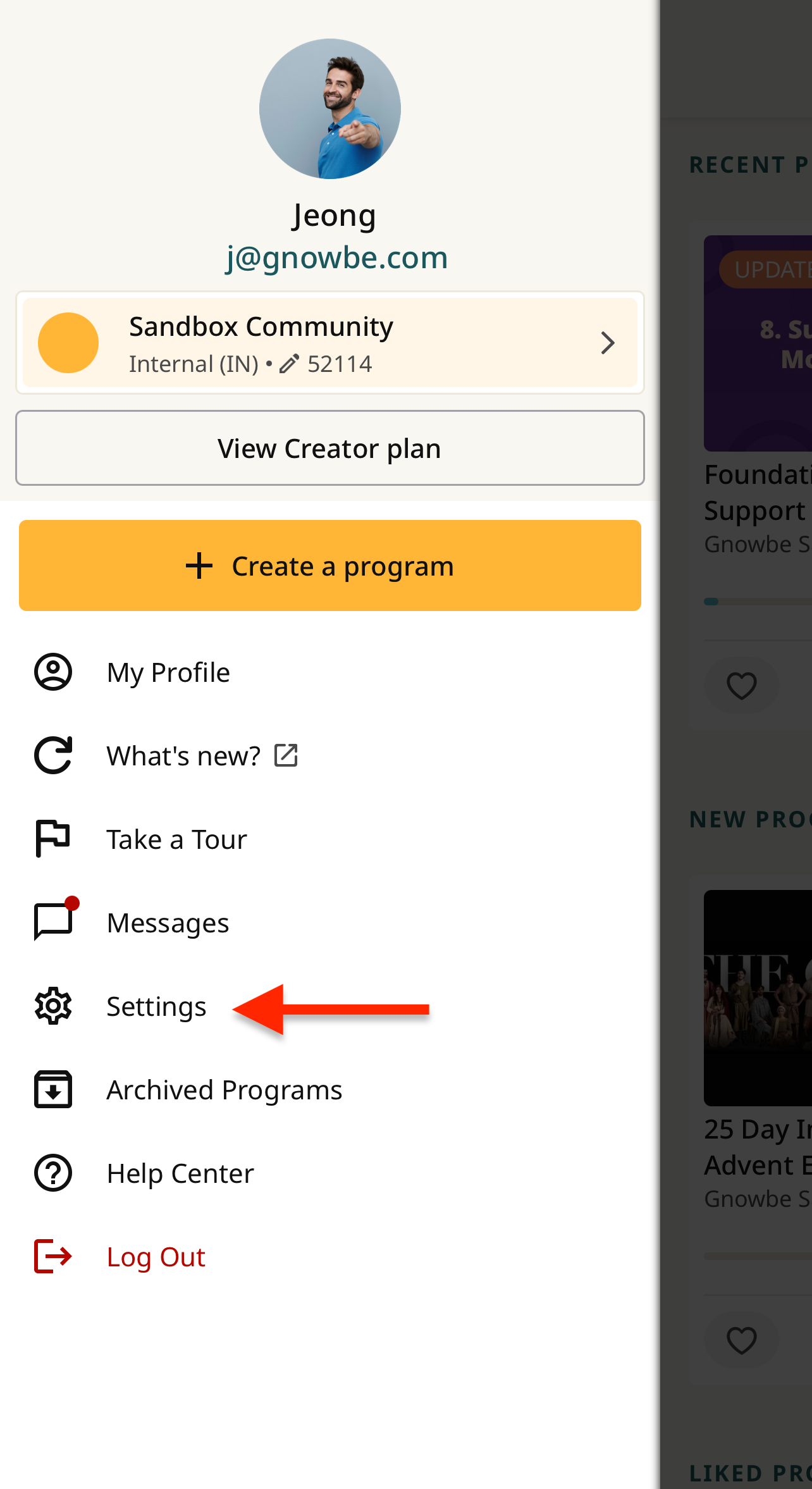Expand Sandbox Community chevron arrow
812x1489 pixels.
(608, 343)
